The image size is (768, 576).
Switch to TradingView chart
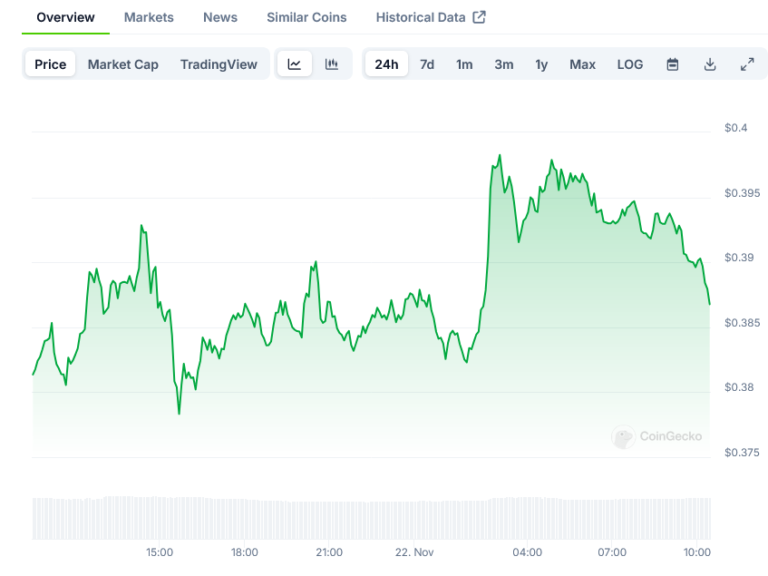click(218, 64)
